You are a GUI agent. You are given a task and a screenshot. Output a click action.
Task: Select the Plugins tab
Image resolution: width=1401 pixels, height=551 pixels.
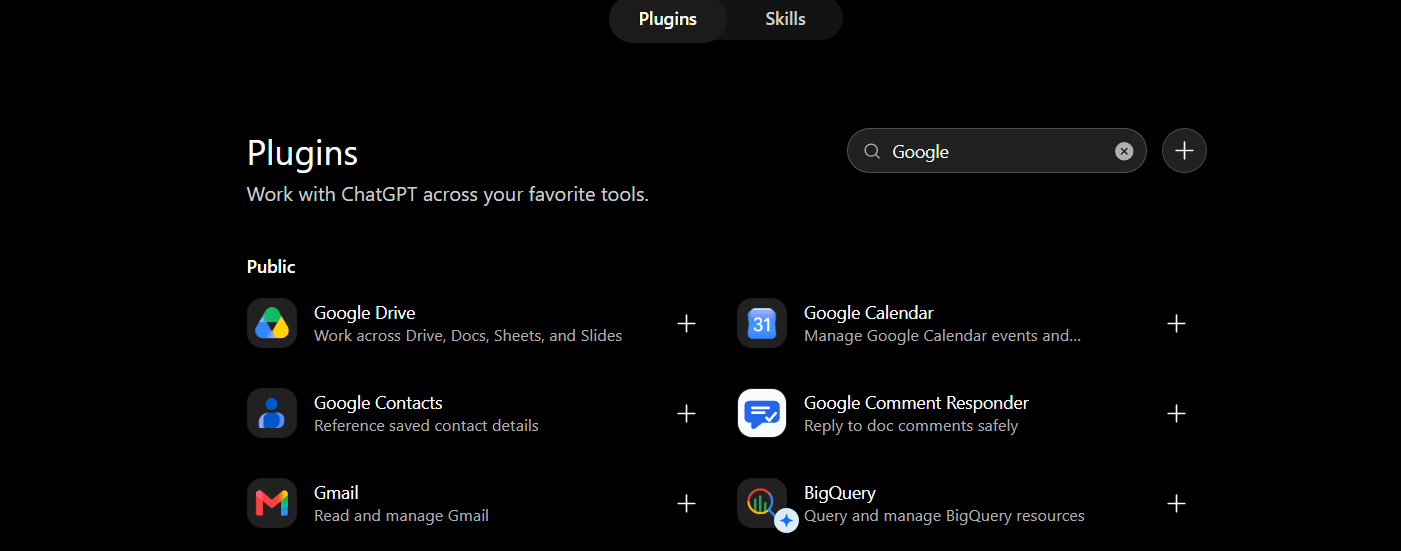tap(668, 19)
